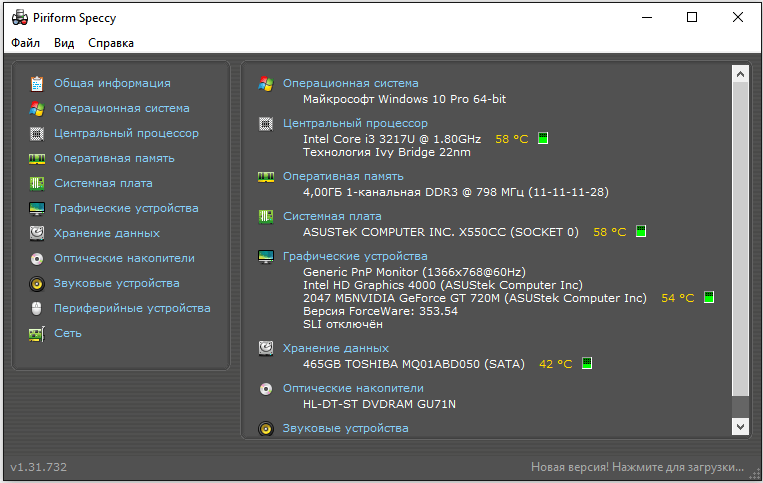Viewport: 763px width, 483px height.
Task: Click the GPU temperature value 54 °C
Action: coord(677,298)
